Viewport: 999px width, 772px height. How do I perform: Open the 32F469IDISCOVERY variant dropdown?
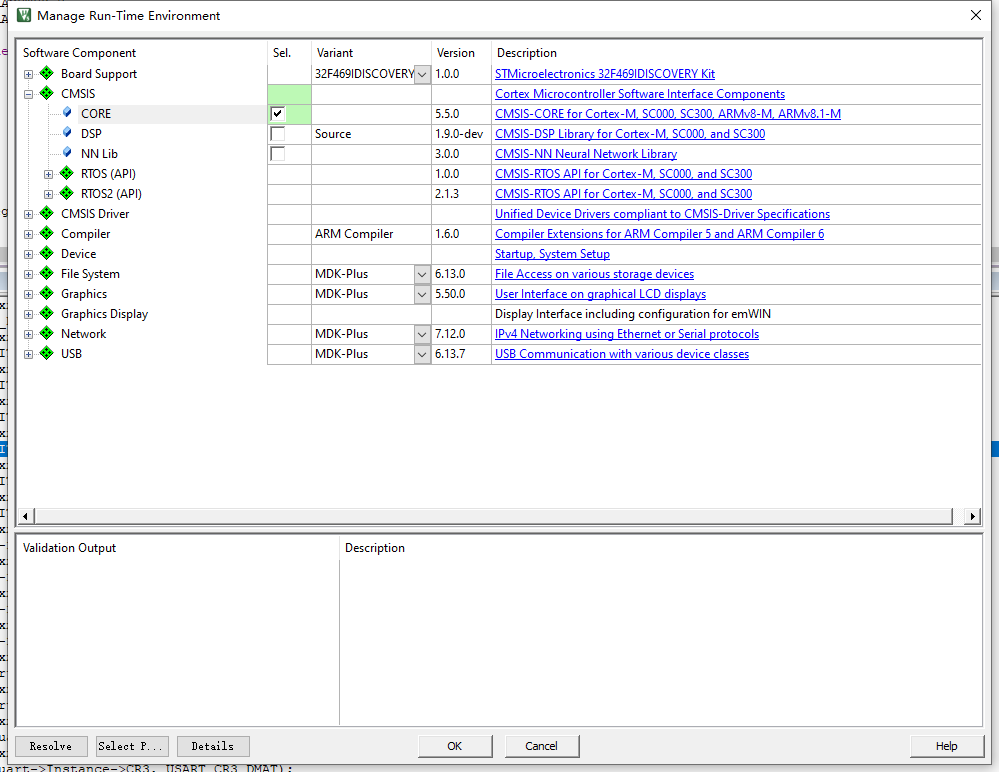point(421,73)
